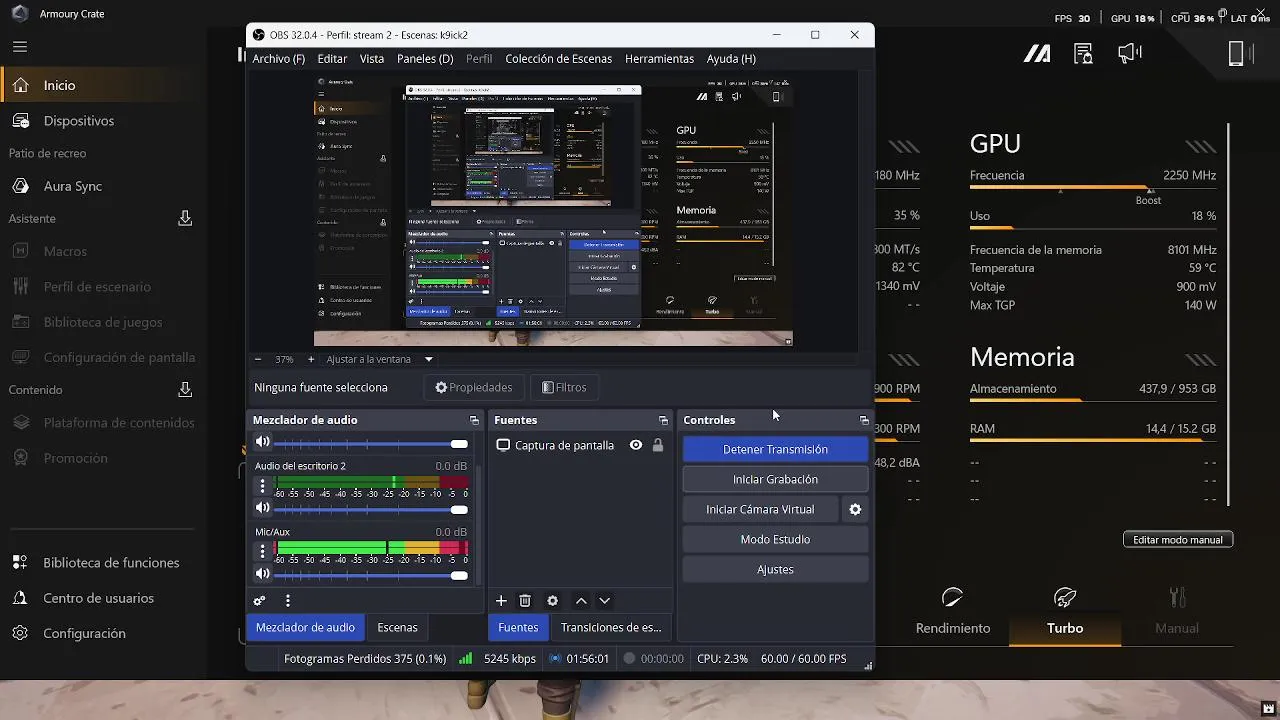
Task: Click the download icon next to Contenido
Action: pyautogui.click(x=185, y=389)
